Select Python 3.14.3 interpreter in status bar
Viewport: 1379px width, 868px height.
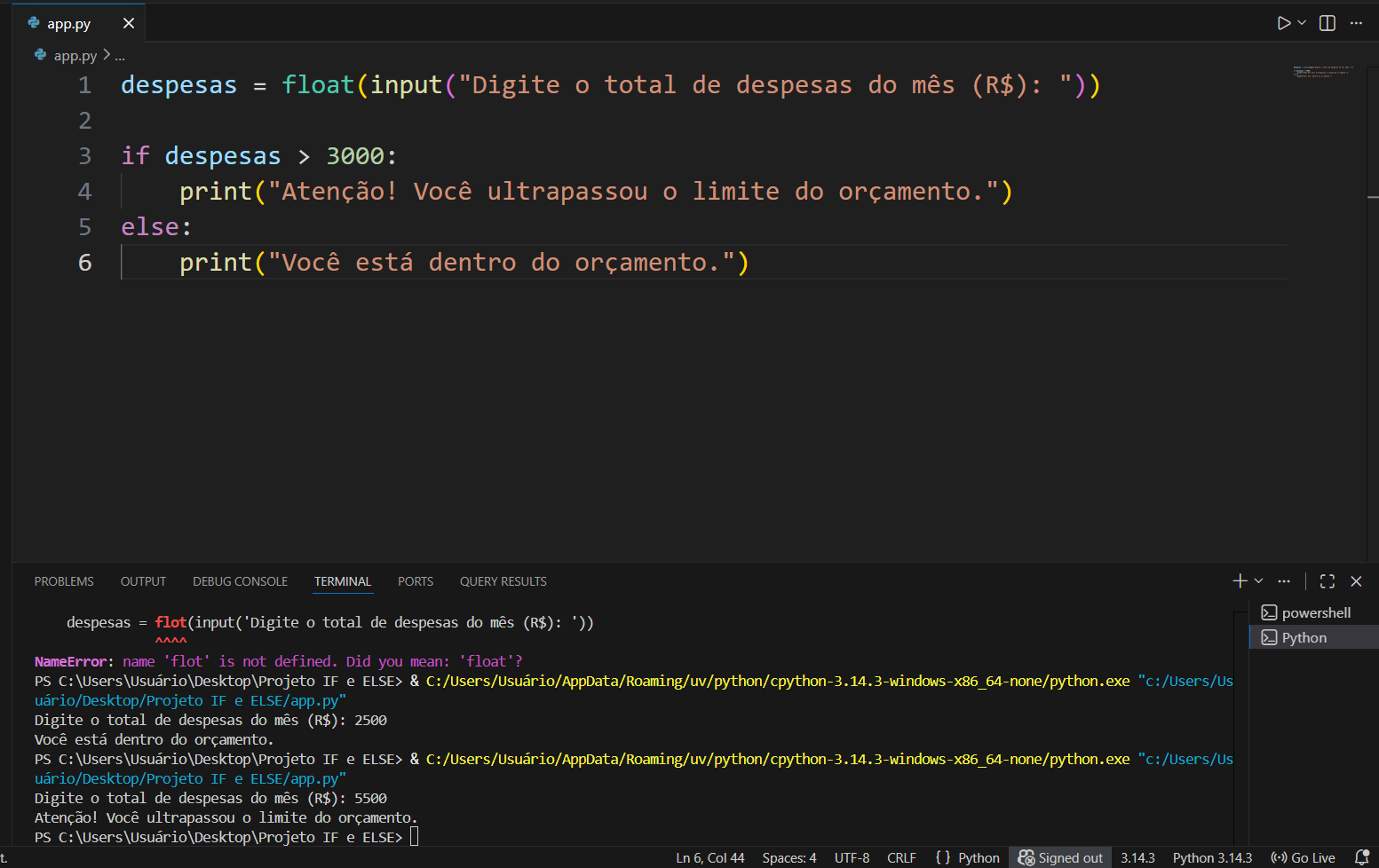click(1212, 857)
